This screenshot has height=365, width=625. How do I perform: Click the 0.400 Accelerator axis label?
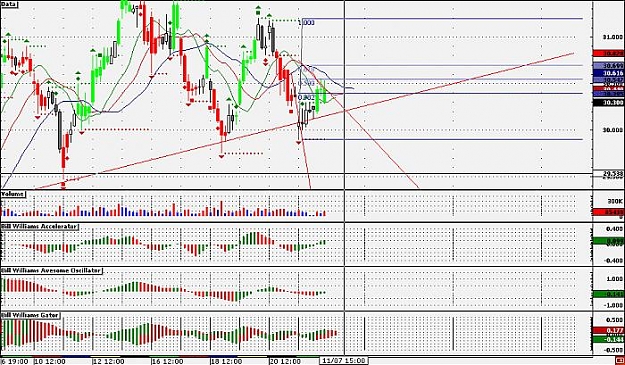pos(615,229)
